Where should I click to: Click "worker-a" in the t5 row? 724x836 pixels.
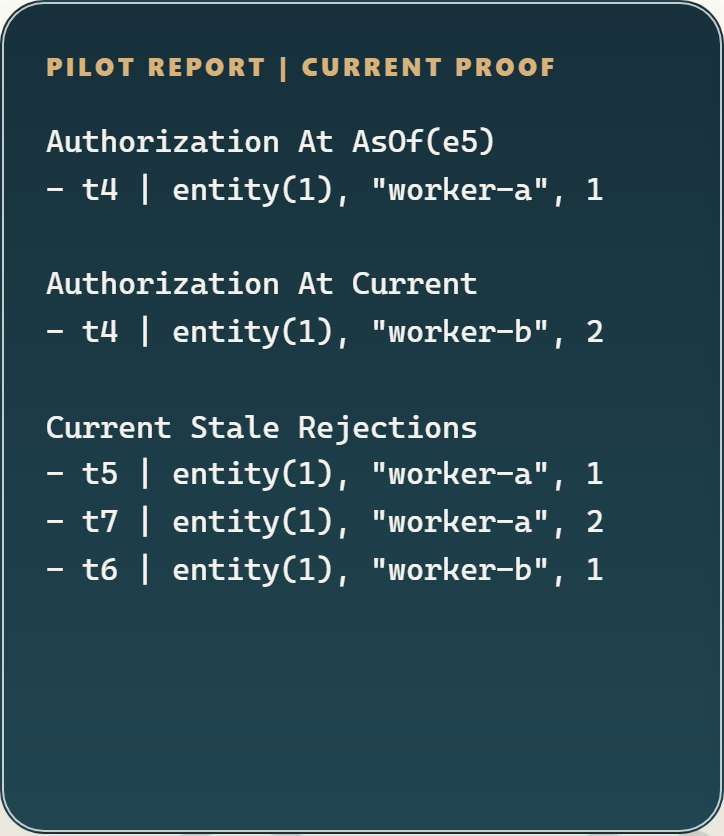pyautogui.click(x=460, y=474)
